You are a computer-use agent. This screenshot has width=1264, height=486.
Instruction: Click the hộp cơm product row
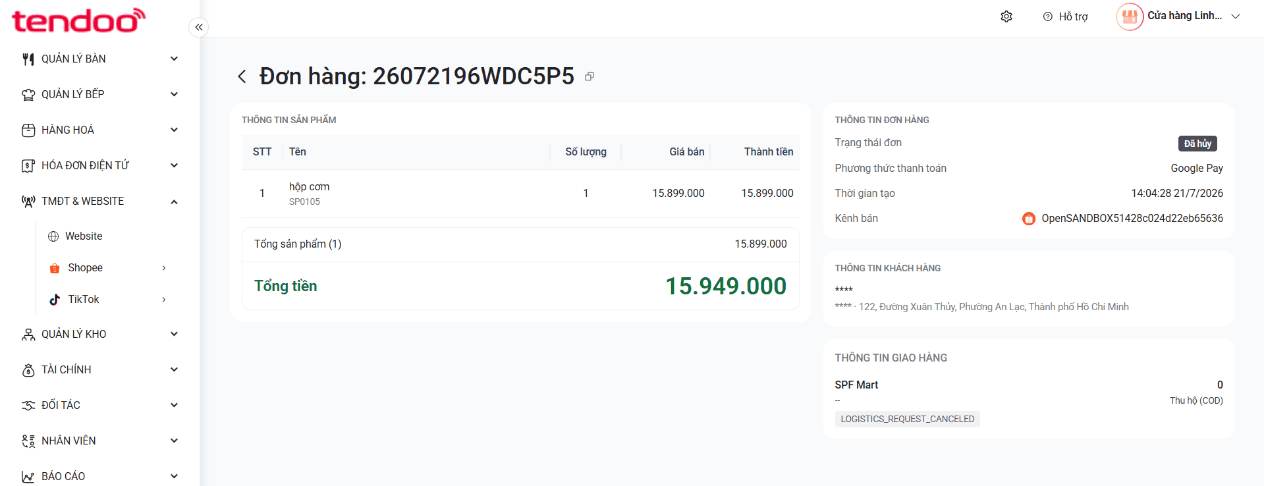coord(520,194)
